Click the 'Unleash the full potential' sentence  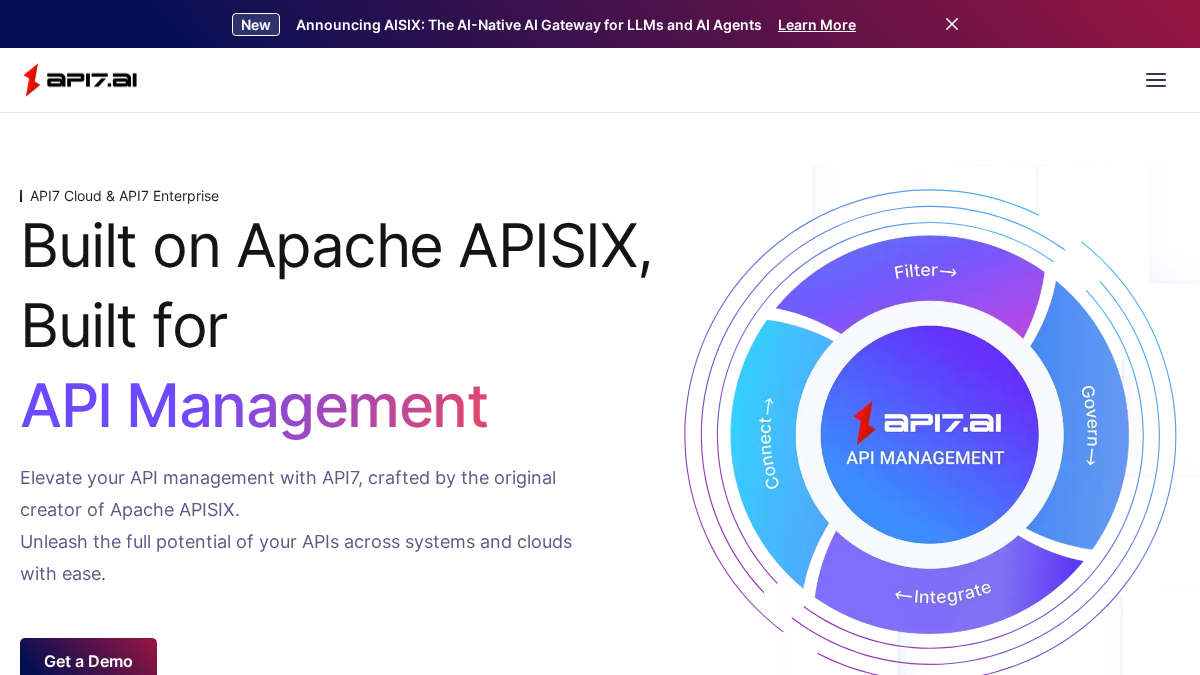(x=296, y=558)
